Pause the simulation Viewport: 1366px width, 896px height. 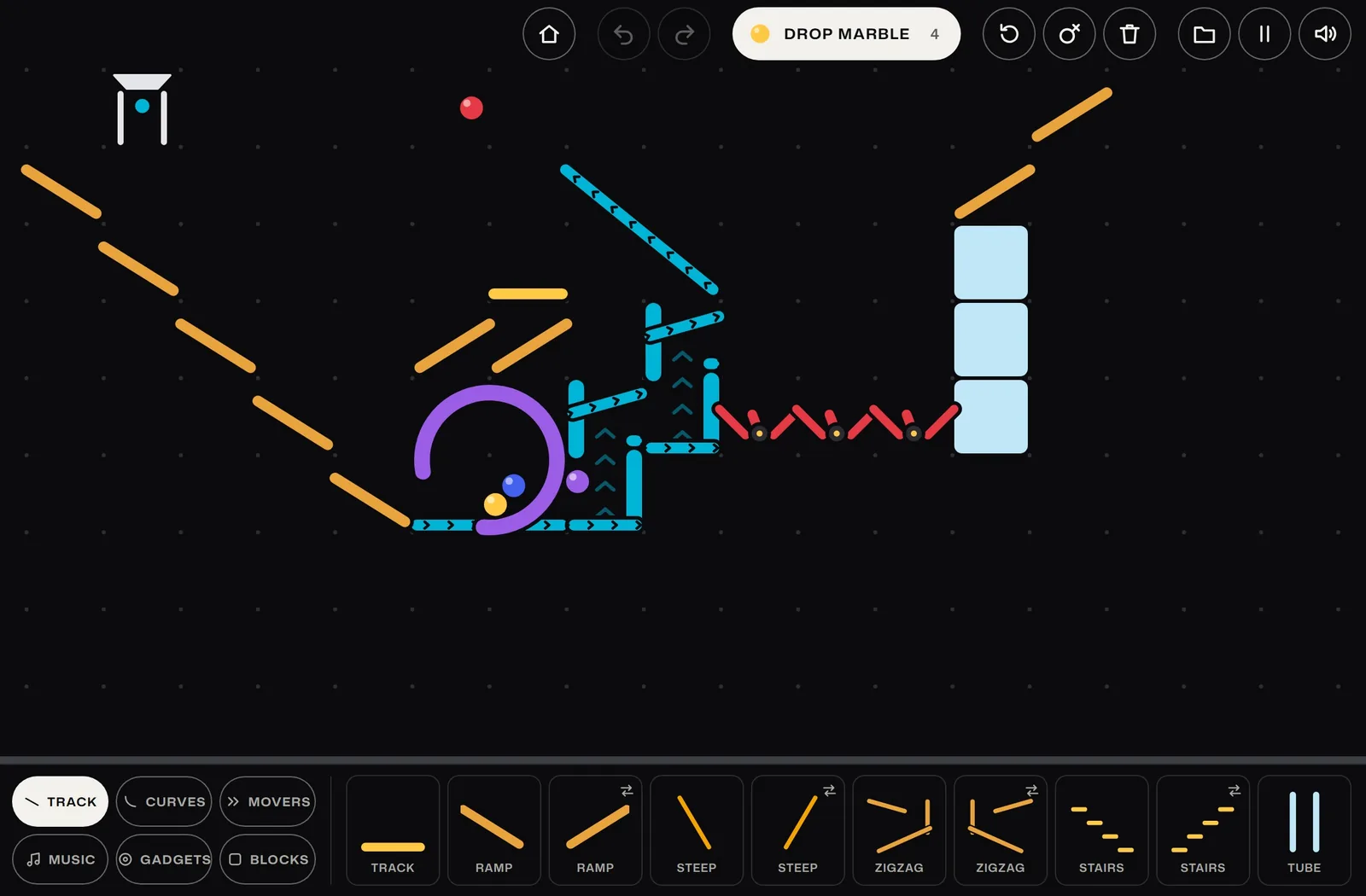click(1264, 34)
